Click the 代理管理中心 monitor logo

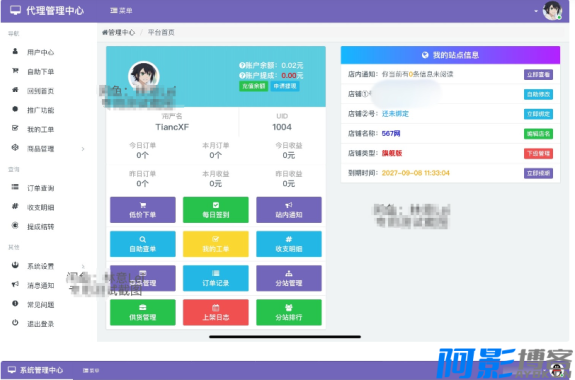click(47, 11)
